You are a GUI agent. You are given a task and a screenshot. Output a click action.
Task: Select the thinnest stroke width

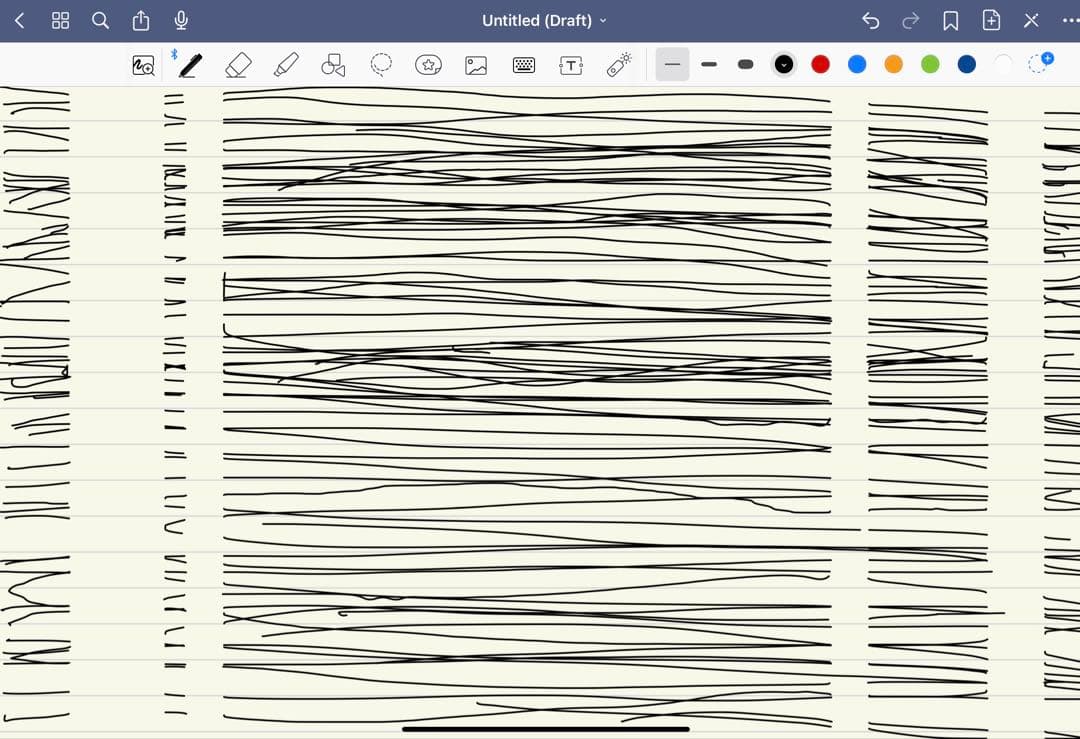672,64
